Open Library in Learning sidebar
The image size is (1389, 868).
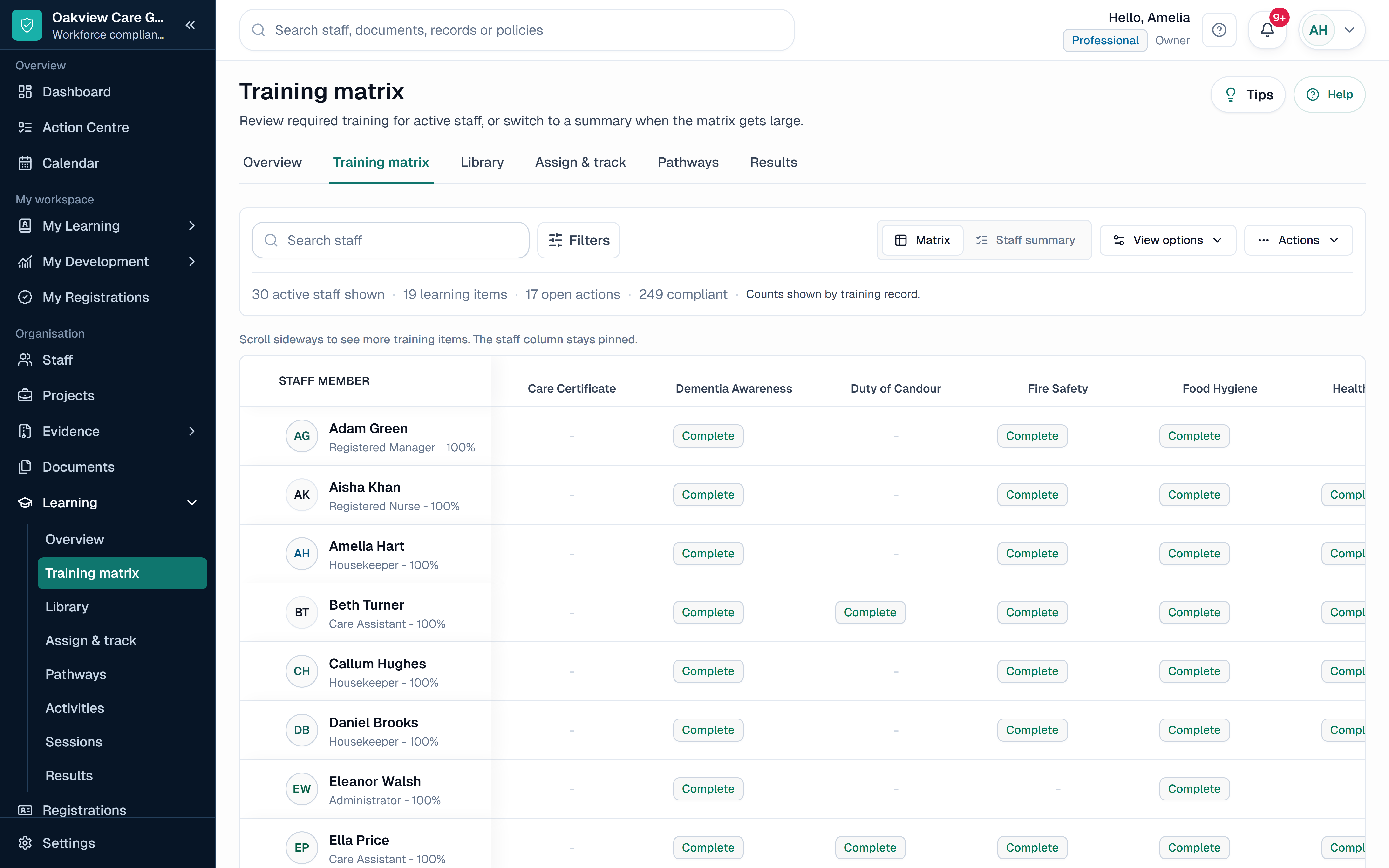pos(122,607)
